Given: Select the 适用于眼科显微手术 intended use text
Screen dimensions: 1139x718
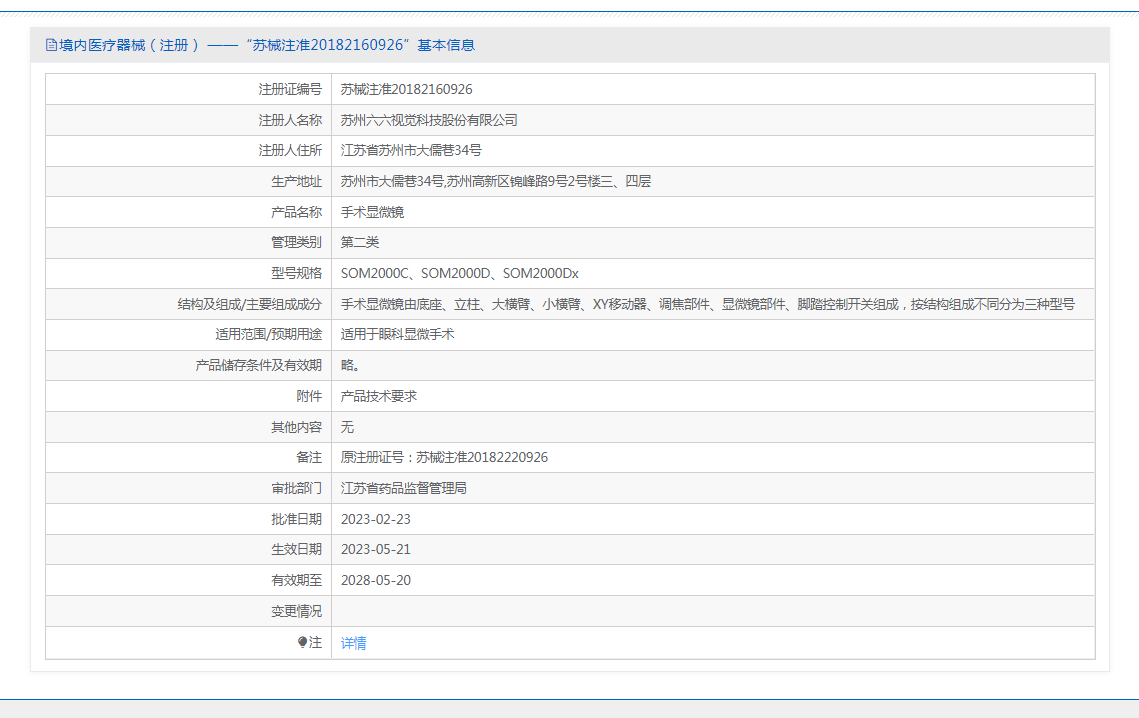Looking at the screenshot, I should tap(397, 334).
